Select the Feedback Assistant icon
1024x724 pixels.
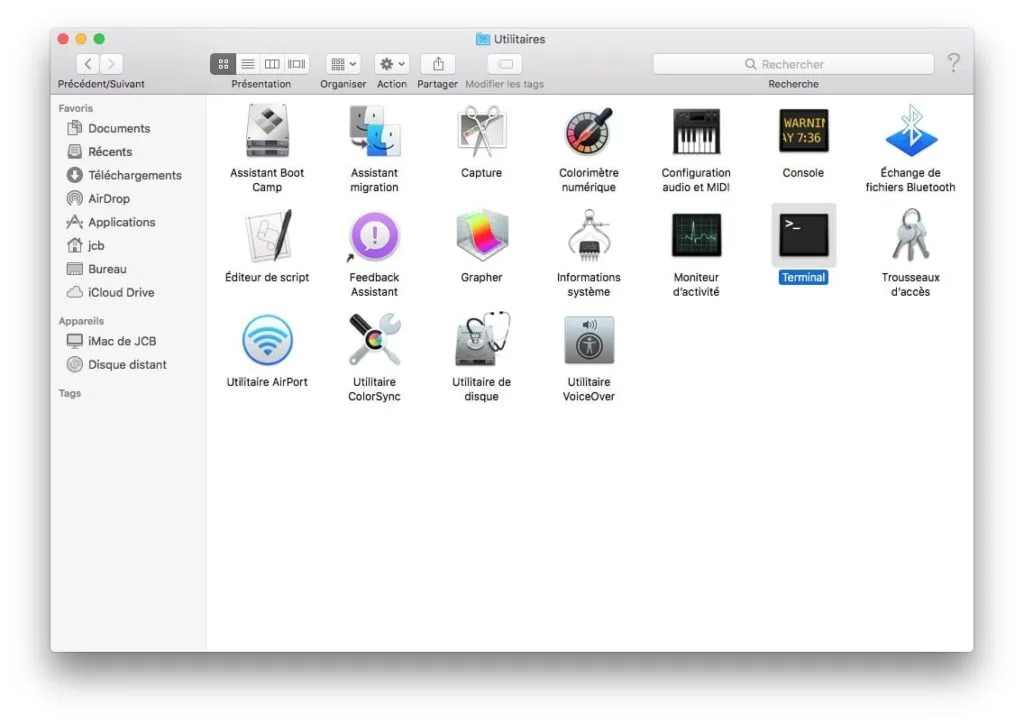coord(374,236)
